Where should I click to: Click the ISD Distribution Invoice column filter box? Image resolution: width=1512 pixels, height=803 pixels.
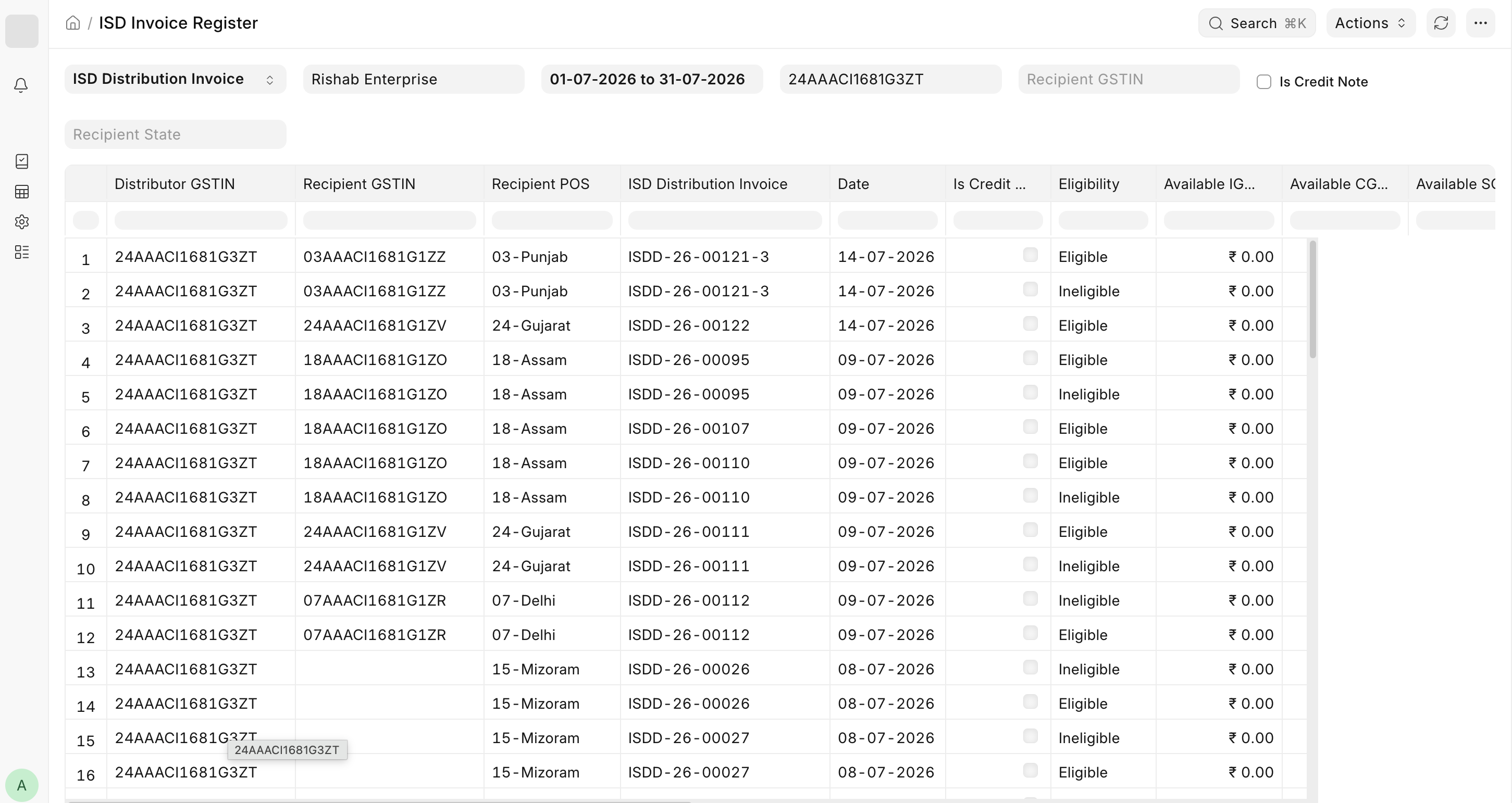[x=725, y=220]
